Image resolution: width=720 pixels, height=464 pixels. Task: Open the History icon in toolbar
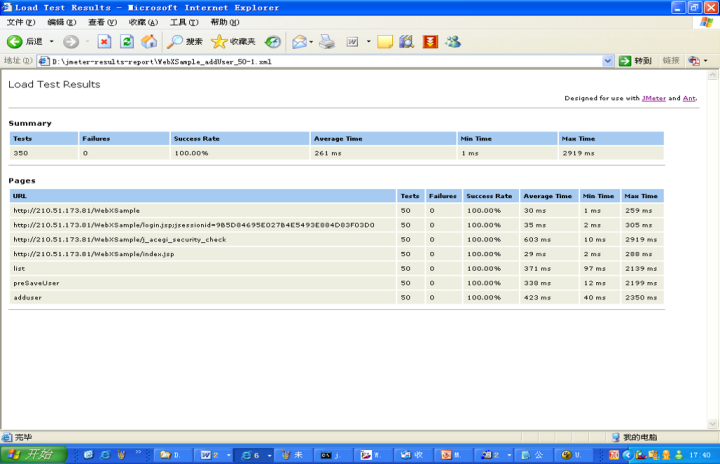point(273,42)
